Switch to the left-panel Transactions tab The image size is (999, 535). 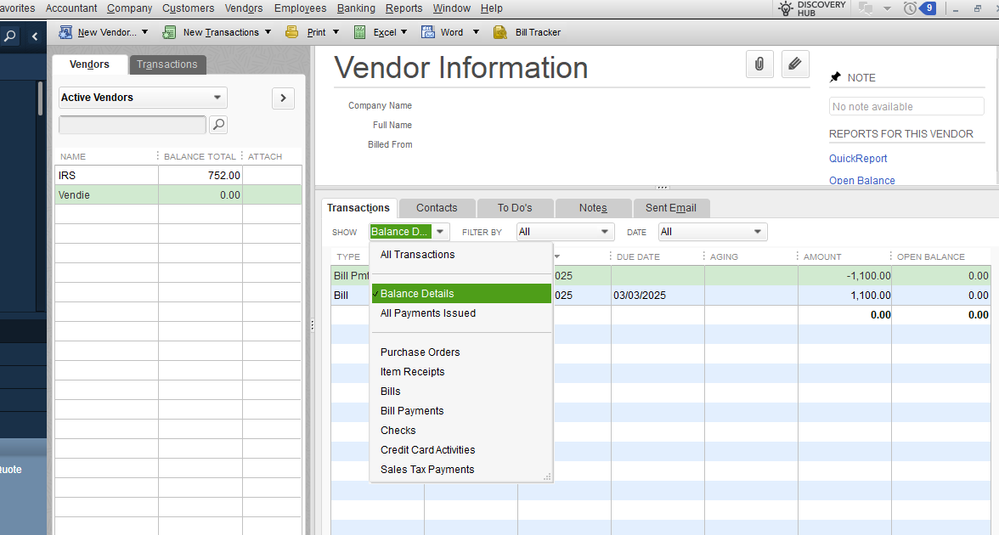click(x=167, y=64)
